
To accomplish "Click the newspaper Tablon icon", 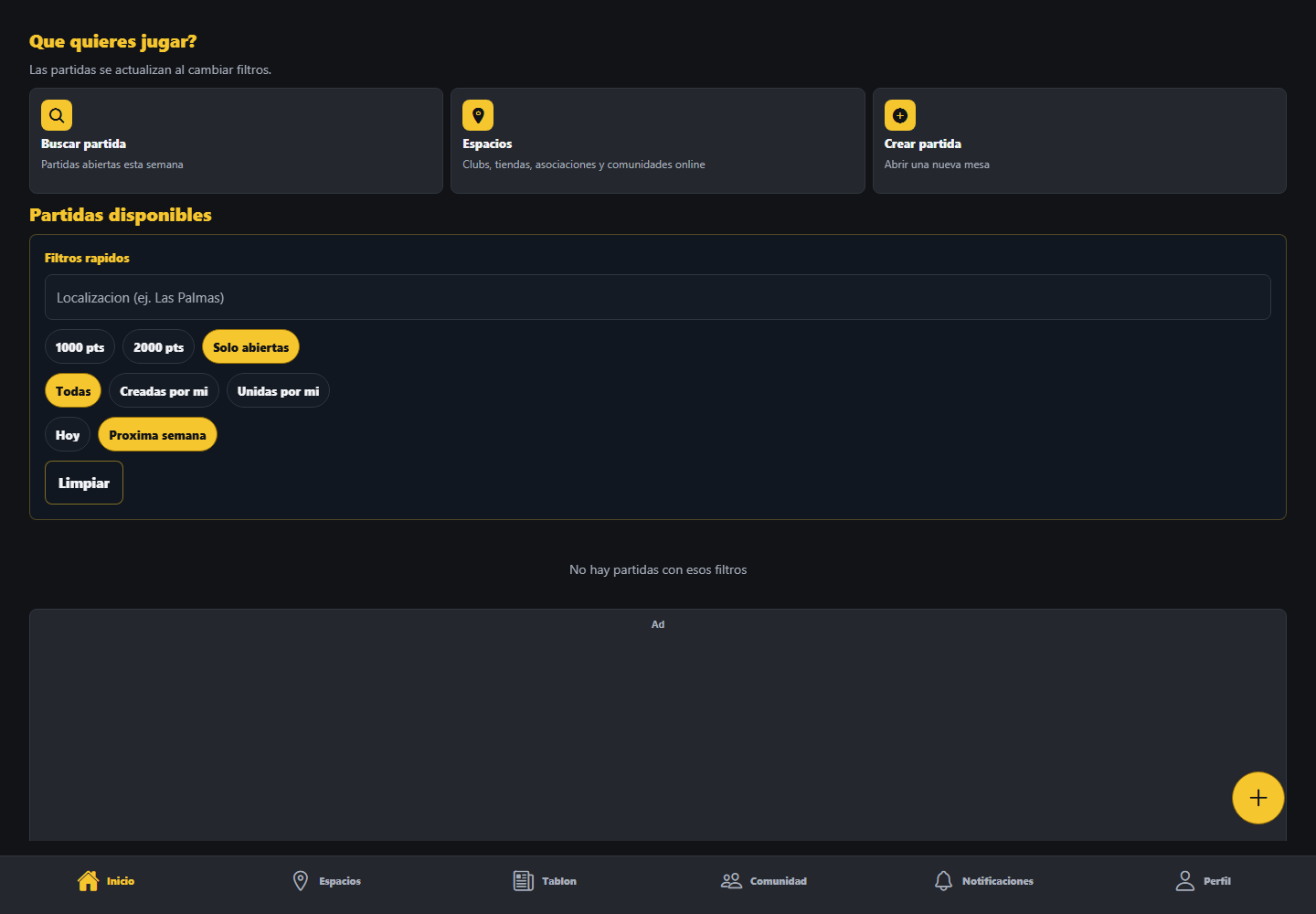I will [524, 880].
